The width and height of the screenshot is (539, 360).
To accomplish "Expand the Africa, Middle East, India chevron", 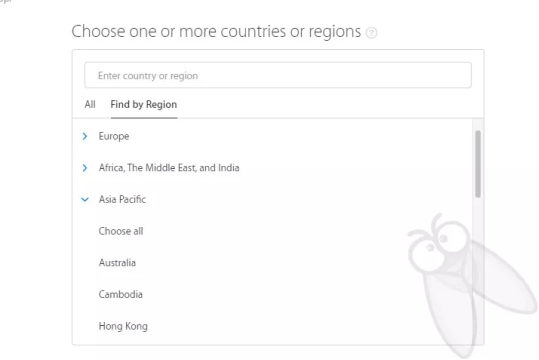I will [x=85, y=168].
